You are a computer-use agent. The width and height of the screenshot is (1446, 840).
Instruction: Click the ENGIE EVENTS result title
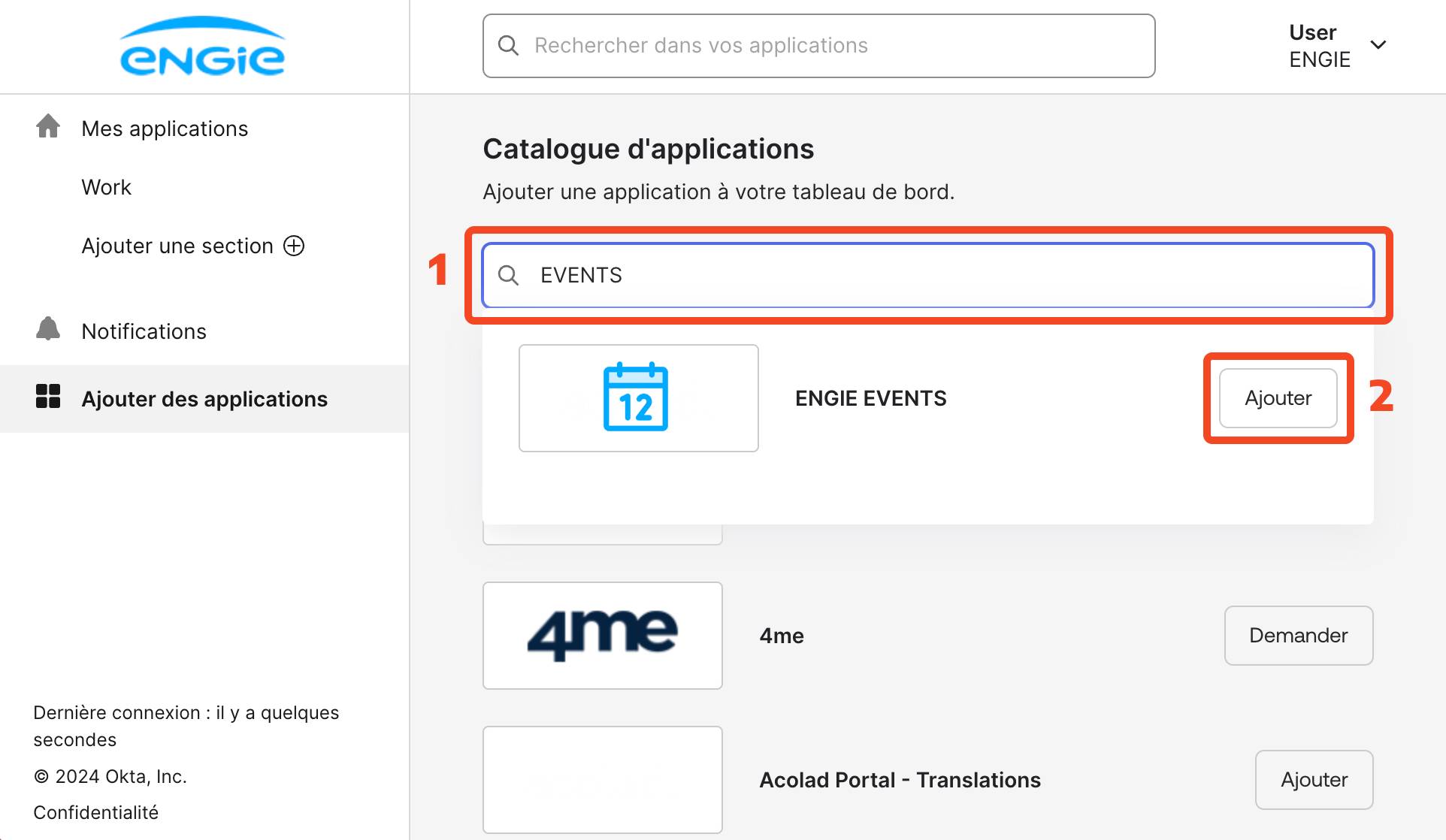point(871,398)
